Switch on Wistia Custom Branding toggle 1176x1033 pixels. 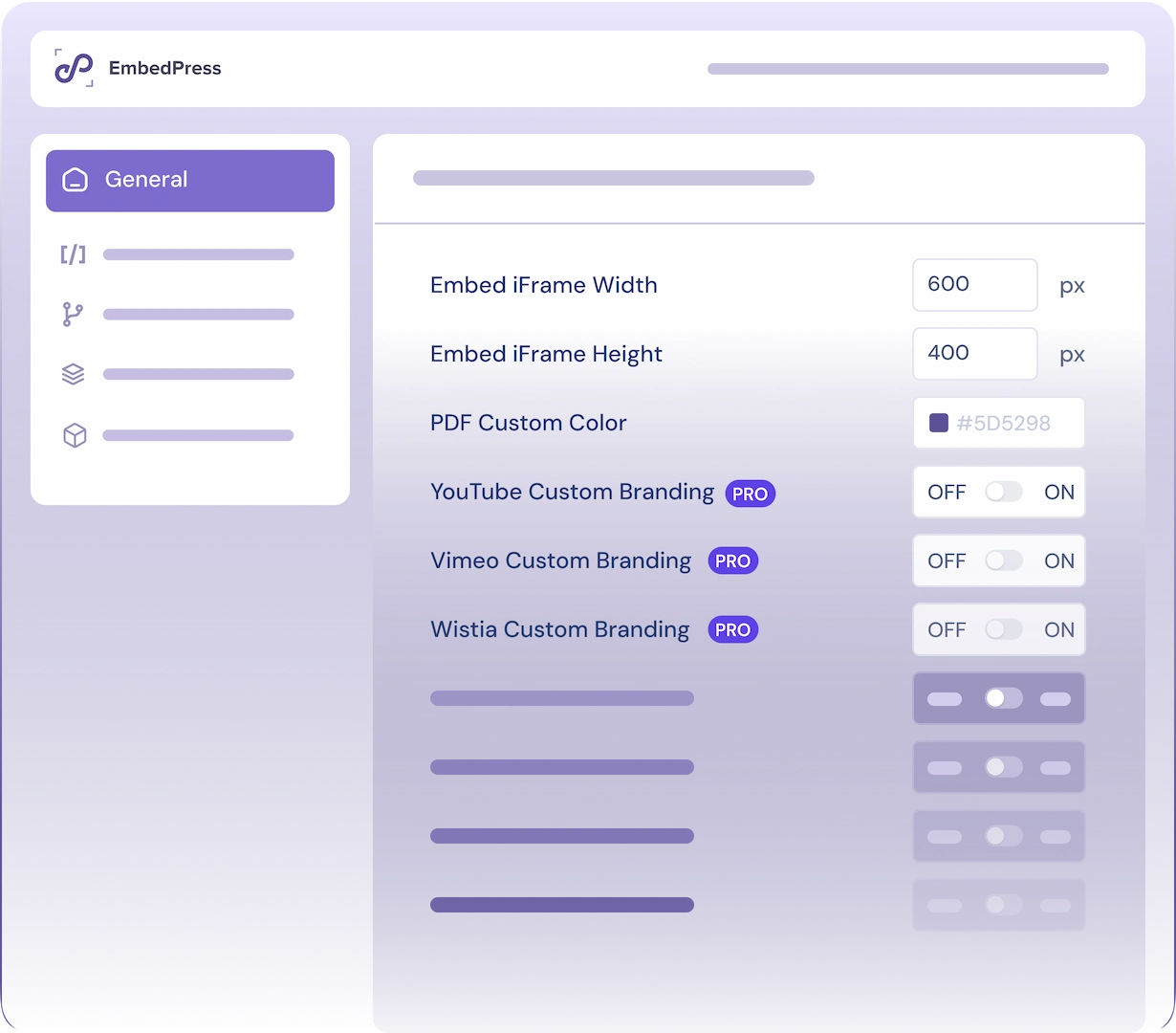(x=1003, y=629)
